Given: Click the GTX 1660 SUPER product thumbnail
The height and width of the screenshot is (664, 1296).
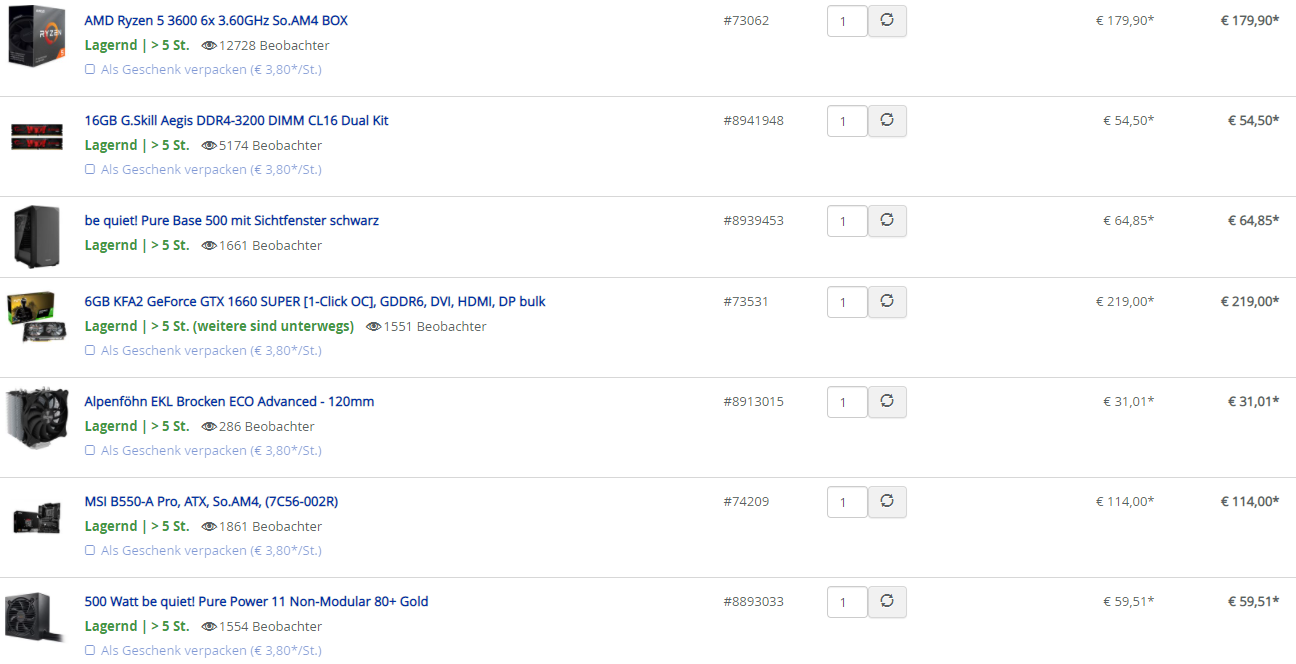Looking at the screenshot, I should (37, 317).
